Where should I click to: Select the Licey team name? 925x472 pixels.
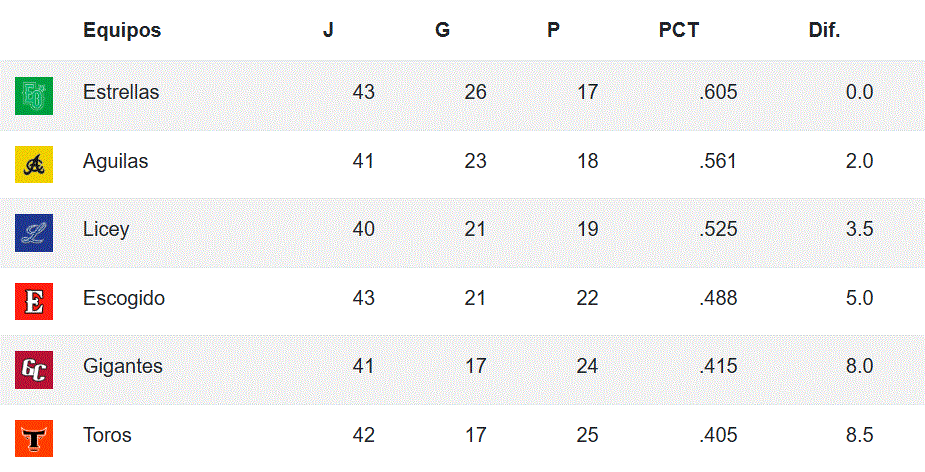(x=106, y=229)
